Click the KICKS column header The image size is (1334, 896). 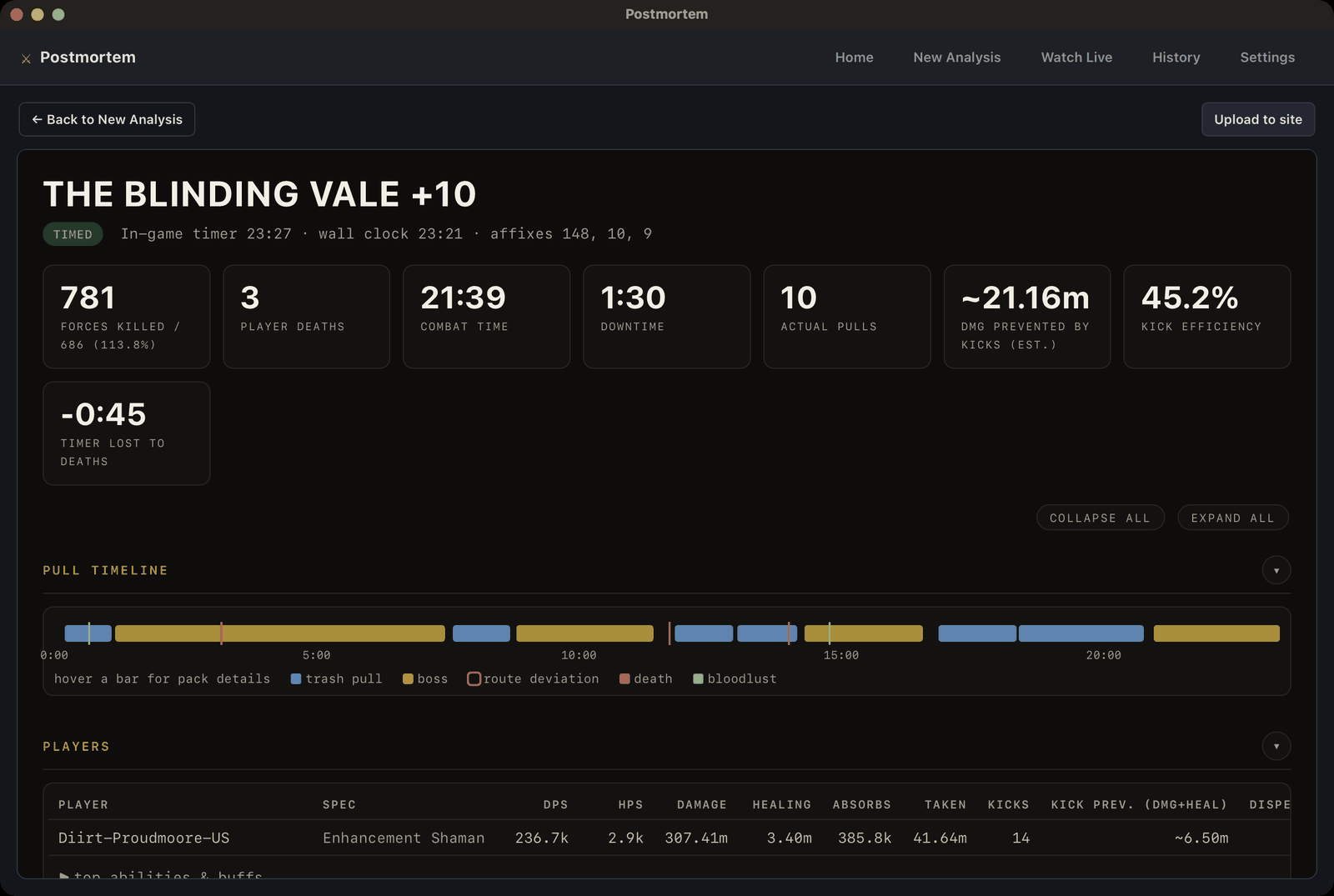(1008, 804)
